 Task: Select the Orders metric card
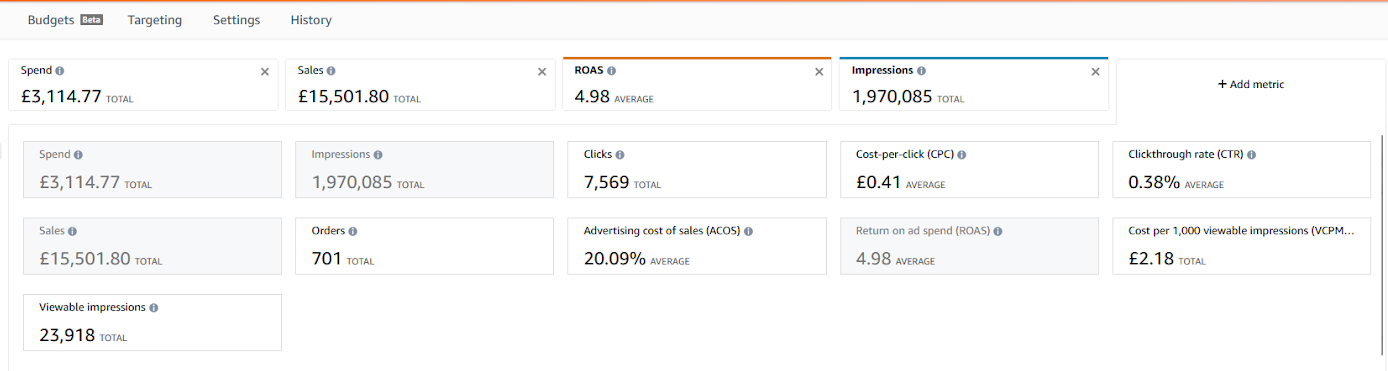point(425,246)
